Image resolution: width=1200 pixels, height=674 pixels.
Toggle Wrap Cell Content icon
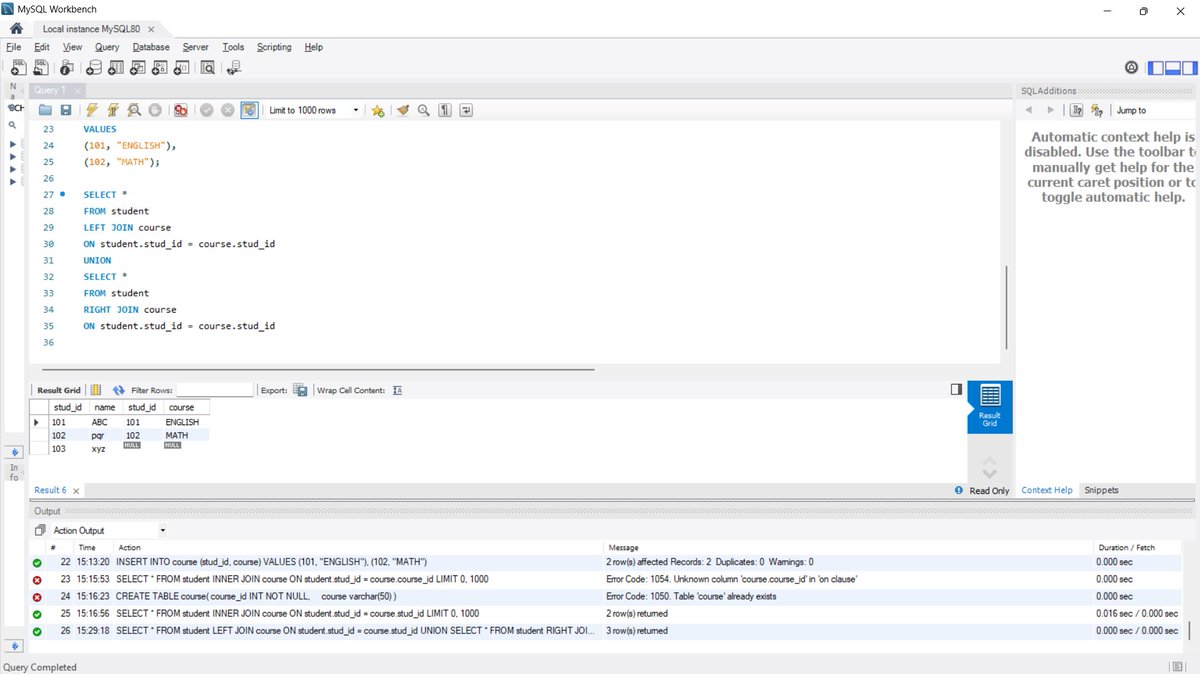(397, 390)
